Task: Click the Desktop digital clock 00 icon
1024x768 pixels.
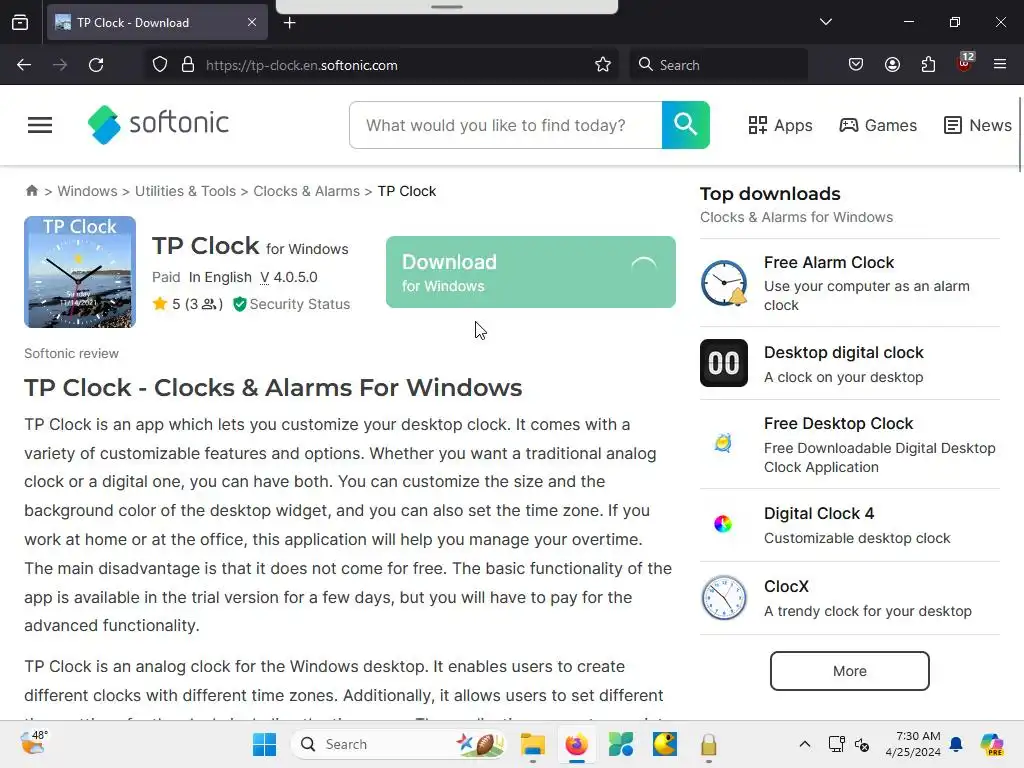Action: click(724, 363)
